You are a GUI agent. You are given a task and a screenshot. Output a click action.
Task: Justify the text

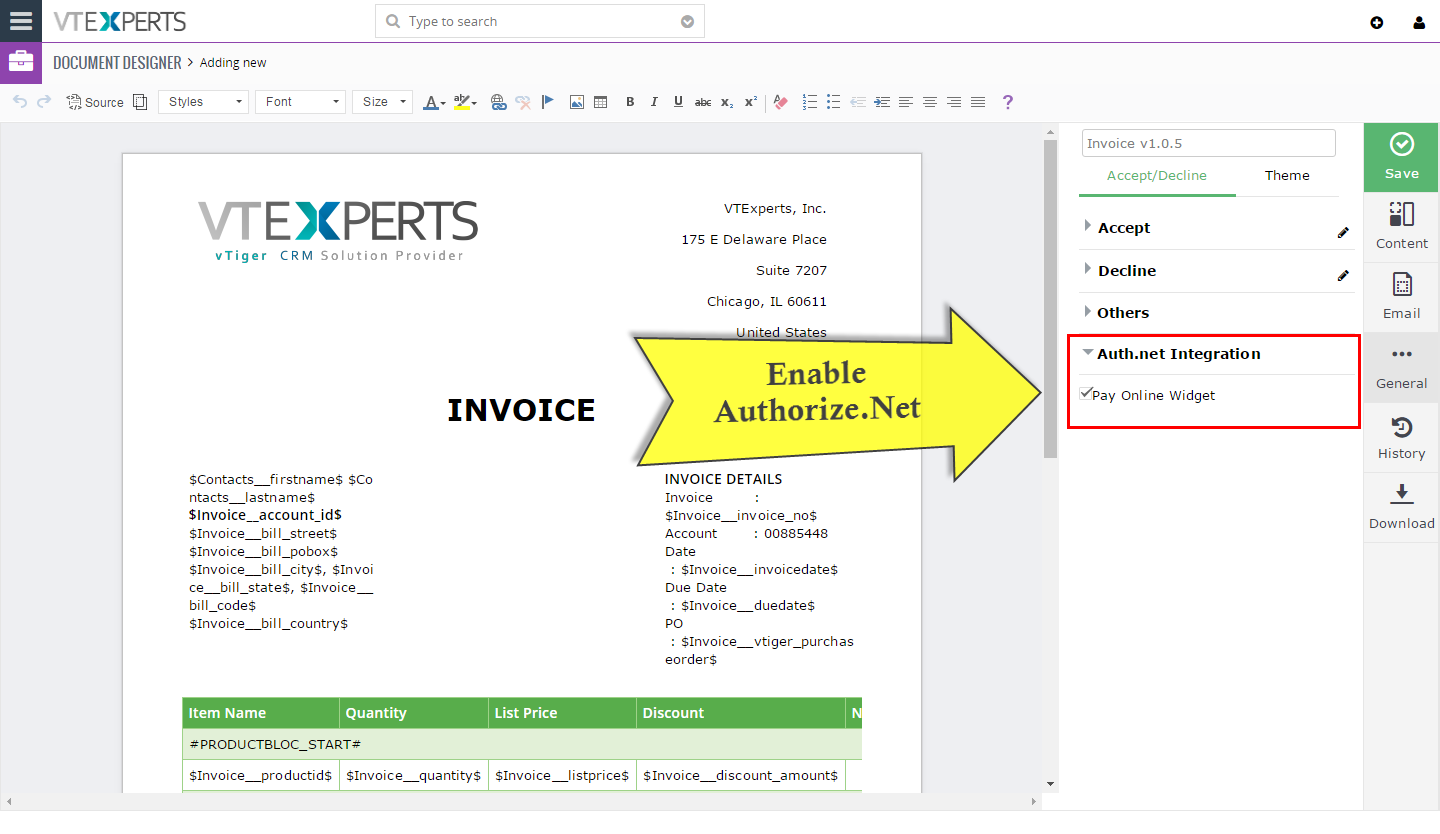[x=978, y=102]
